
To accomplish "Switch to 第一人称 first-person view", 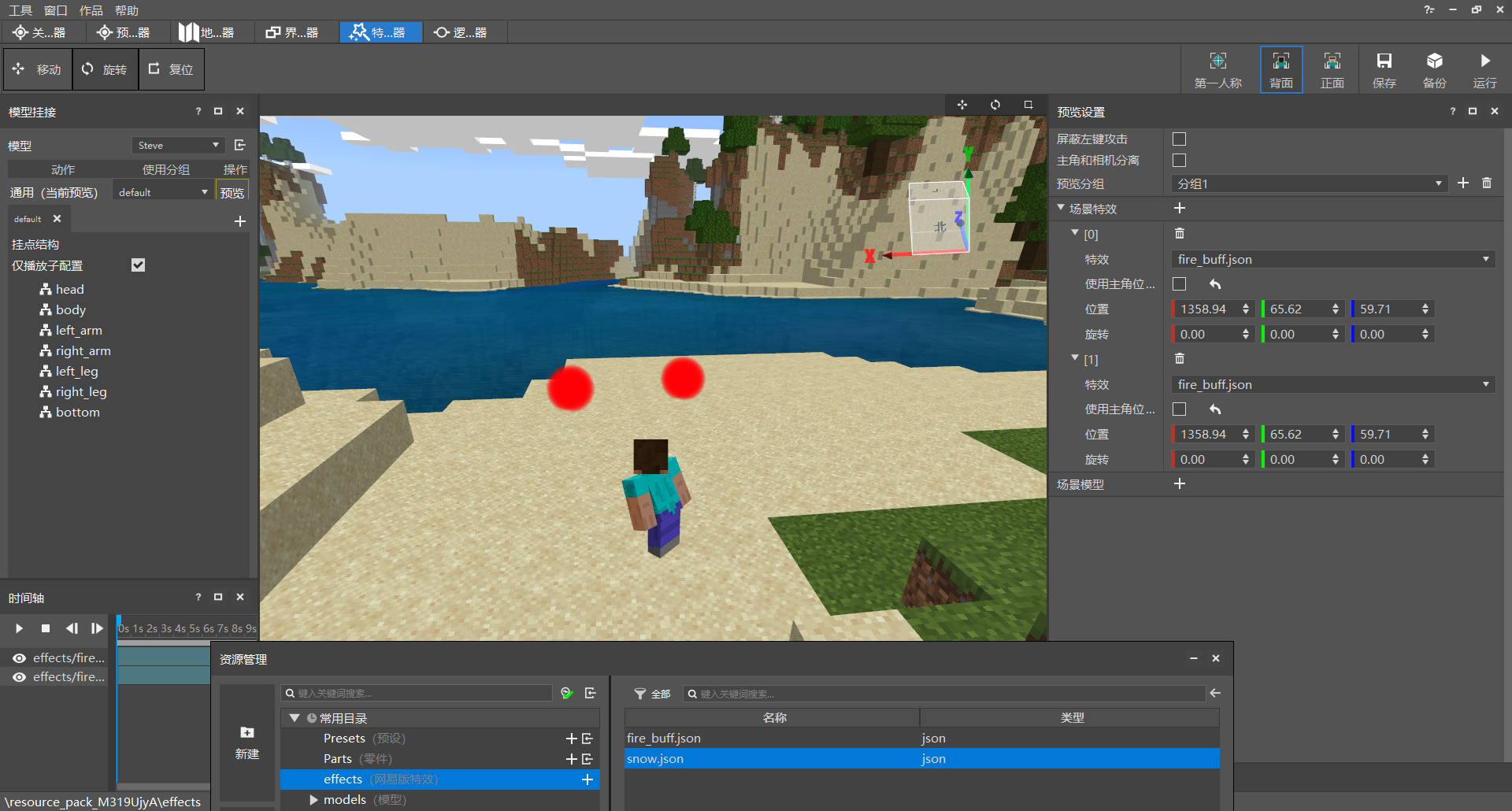I will [x=1217, y=70].
